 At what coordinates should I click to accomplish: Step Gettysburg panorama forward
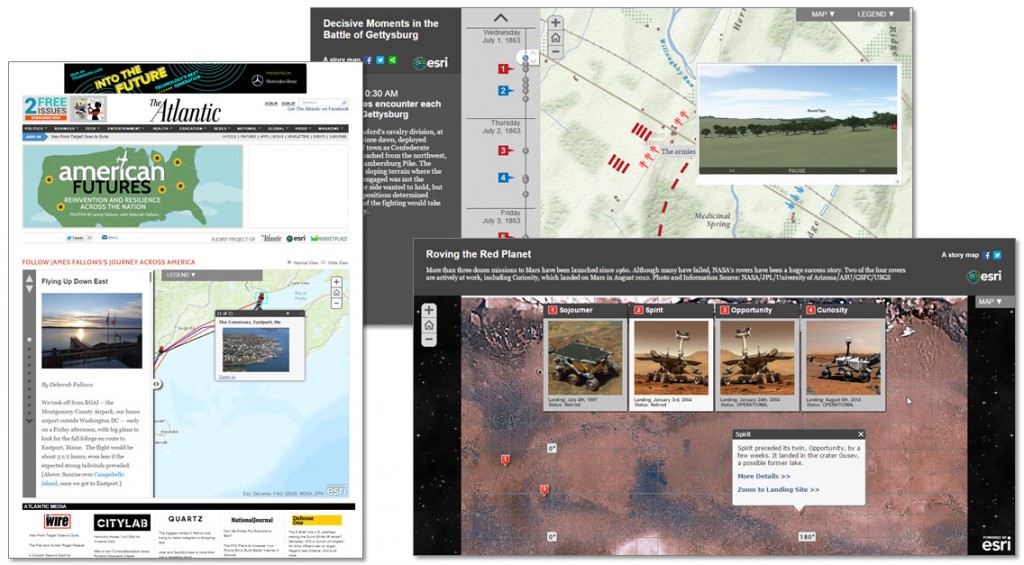point(862,170)
